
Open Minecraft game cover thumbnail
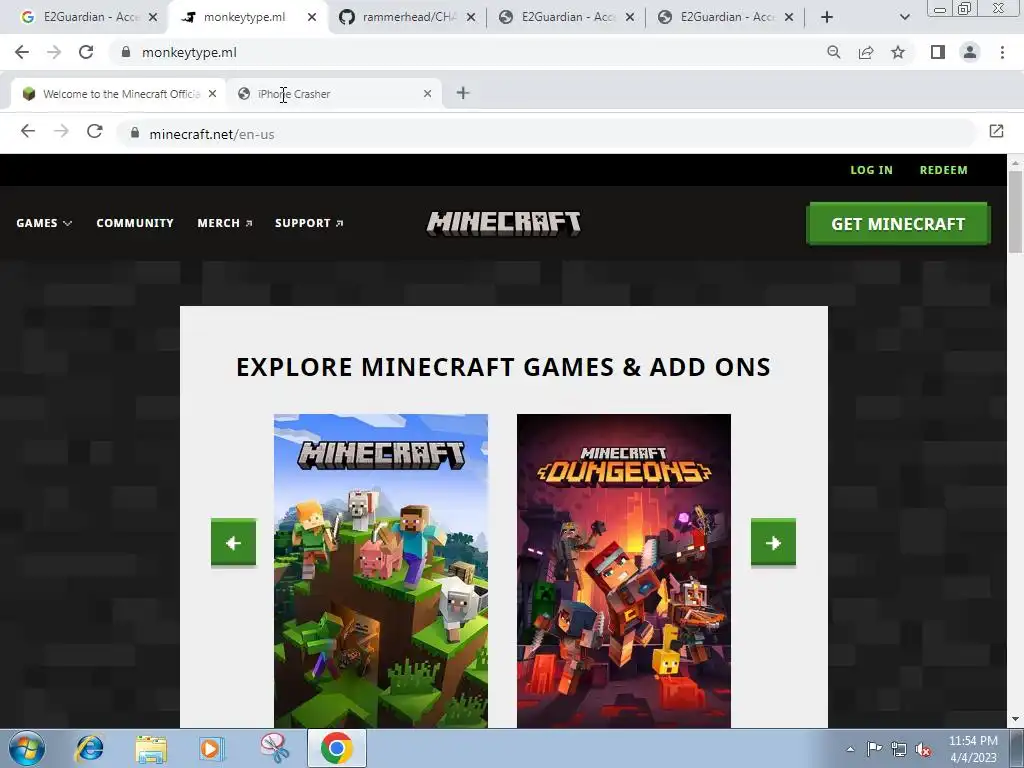tap(381, 571)
